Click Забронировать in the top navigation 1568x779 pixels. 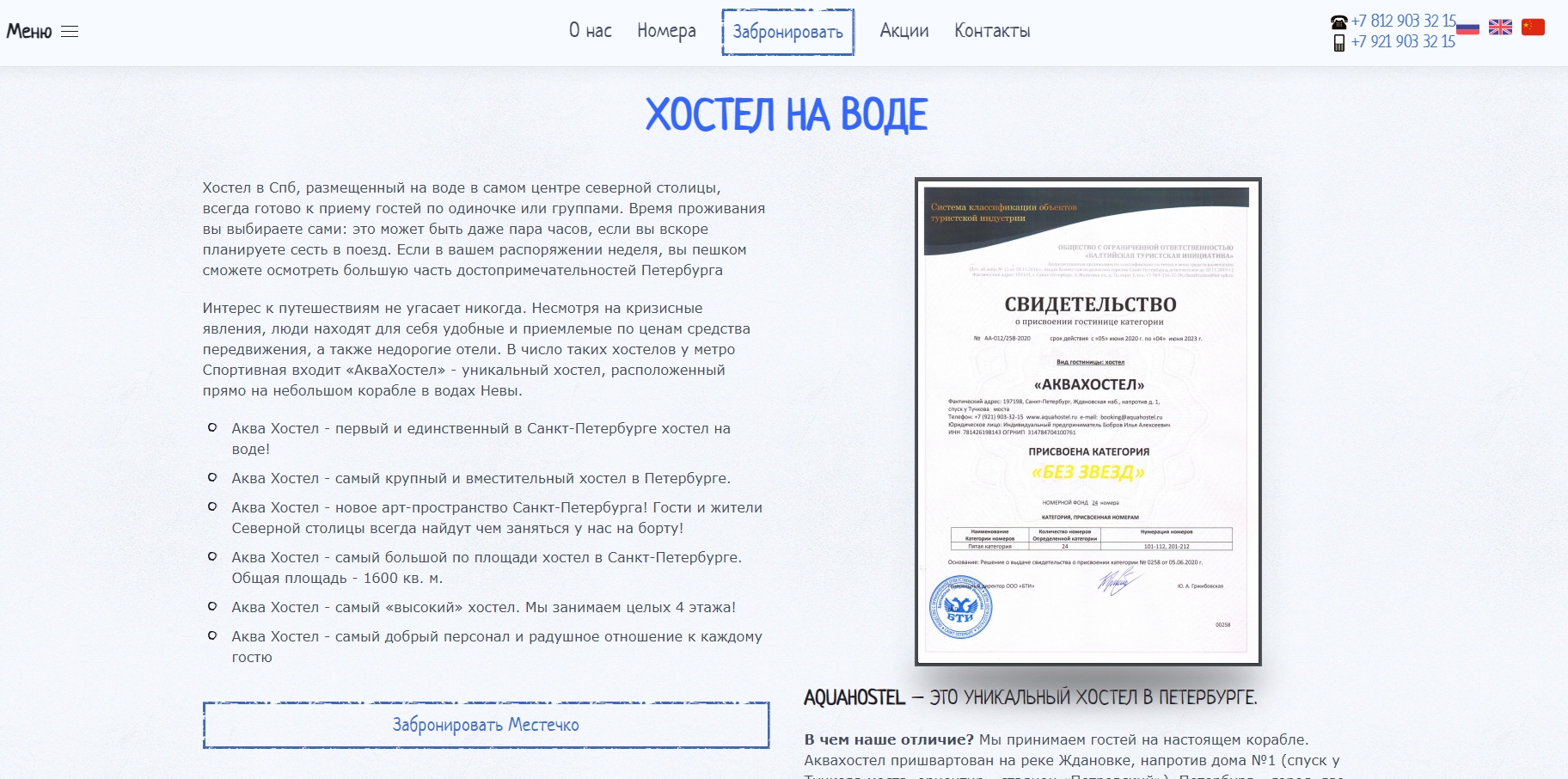(787, 33)
